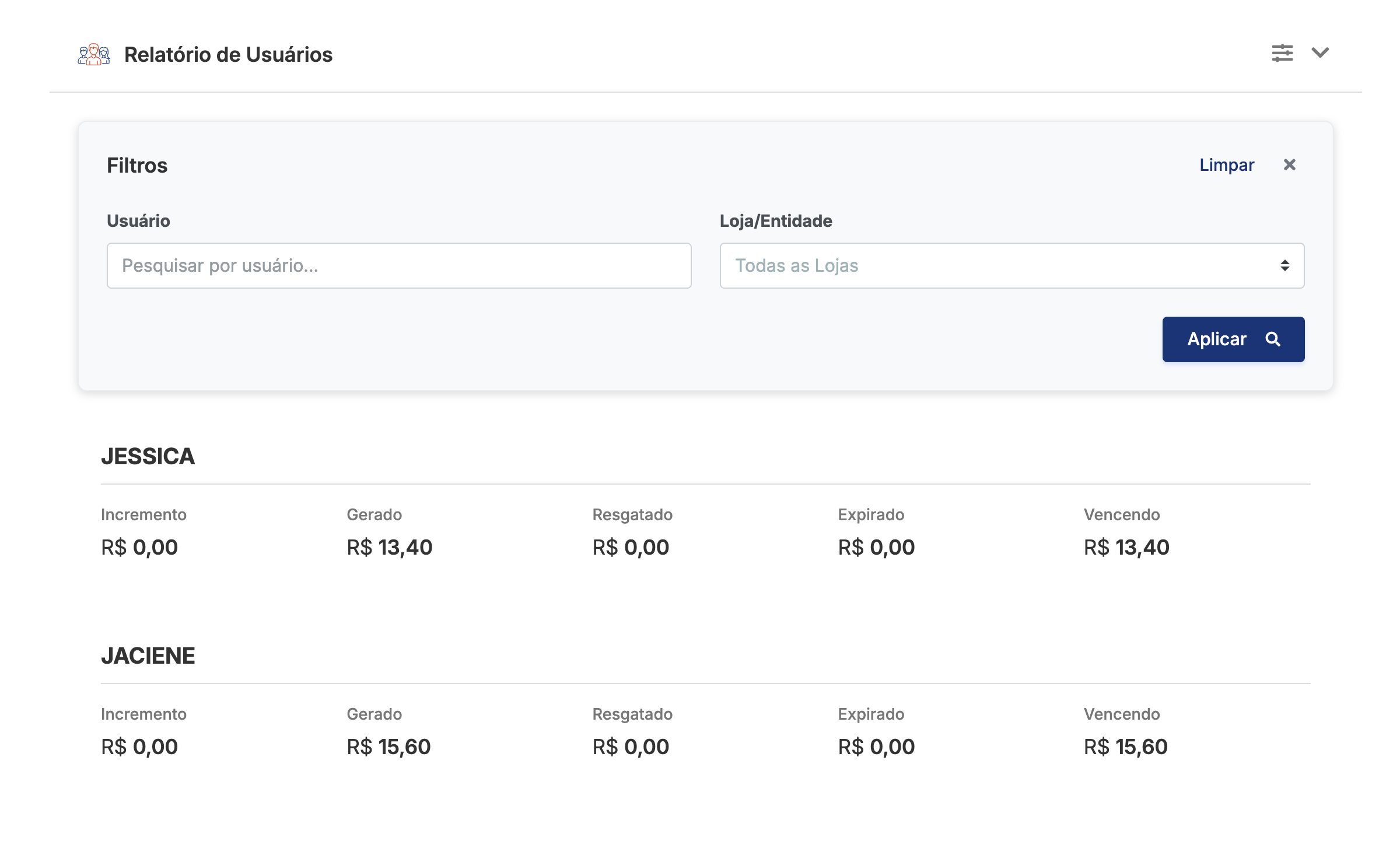Click the Limpar link to clear filters
This screenshot has height=841, width=1400.
(1226, 165)
